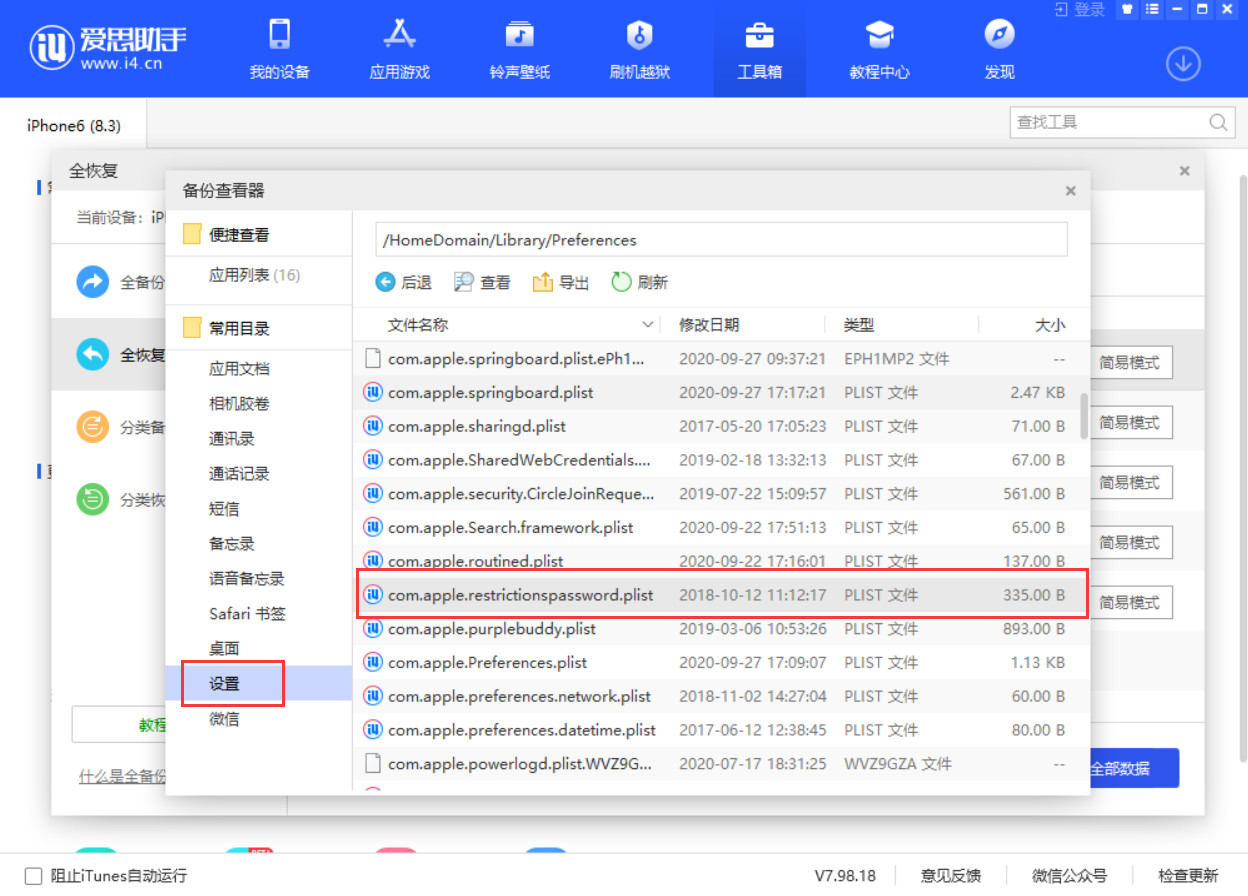Open 应用游戏 from the top navigation
This screenshot has width=1248, height=896.
399,48
